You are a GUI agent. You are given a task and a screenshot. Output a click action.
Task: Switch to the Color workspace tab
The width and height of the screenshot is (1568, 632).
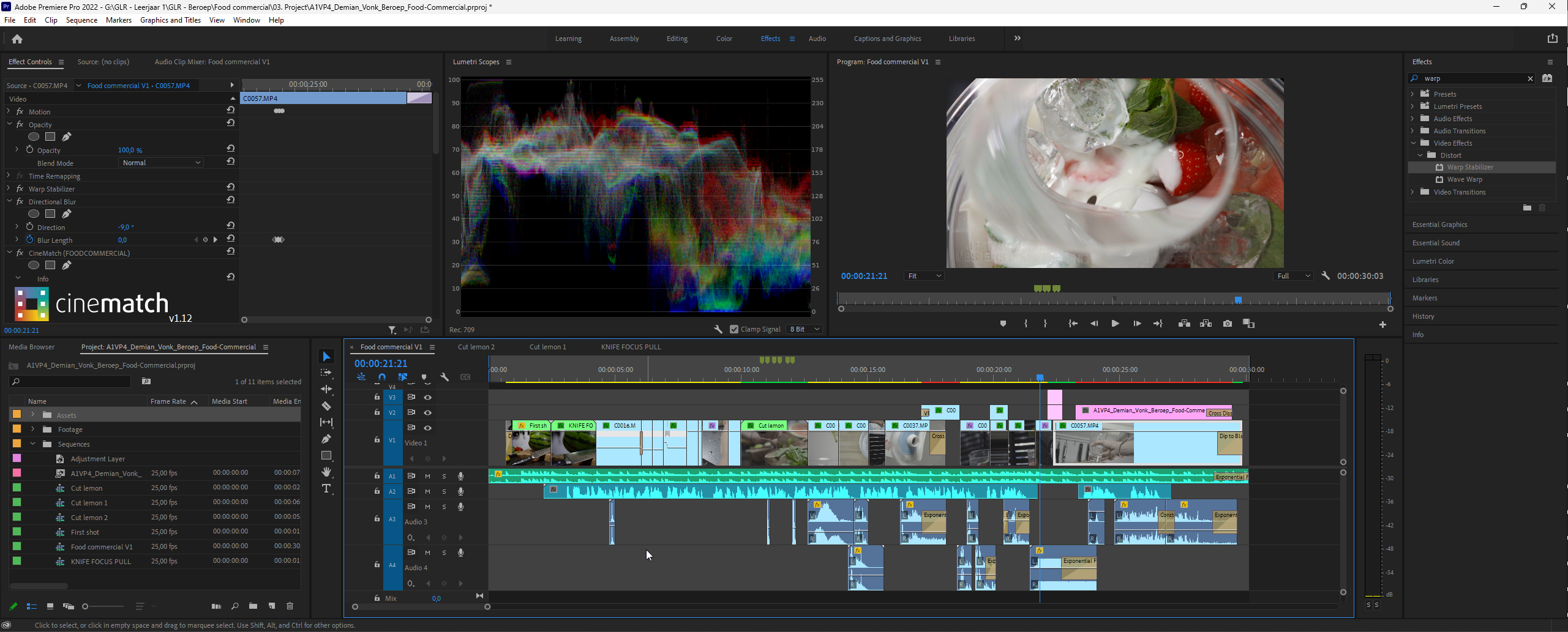click(724, 39)
